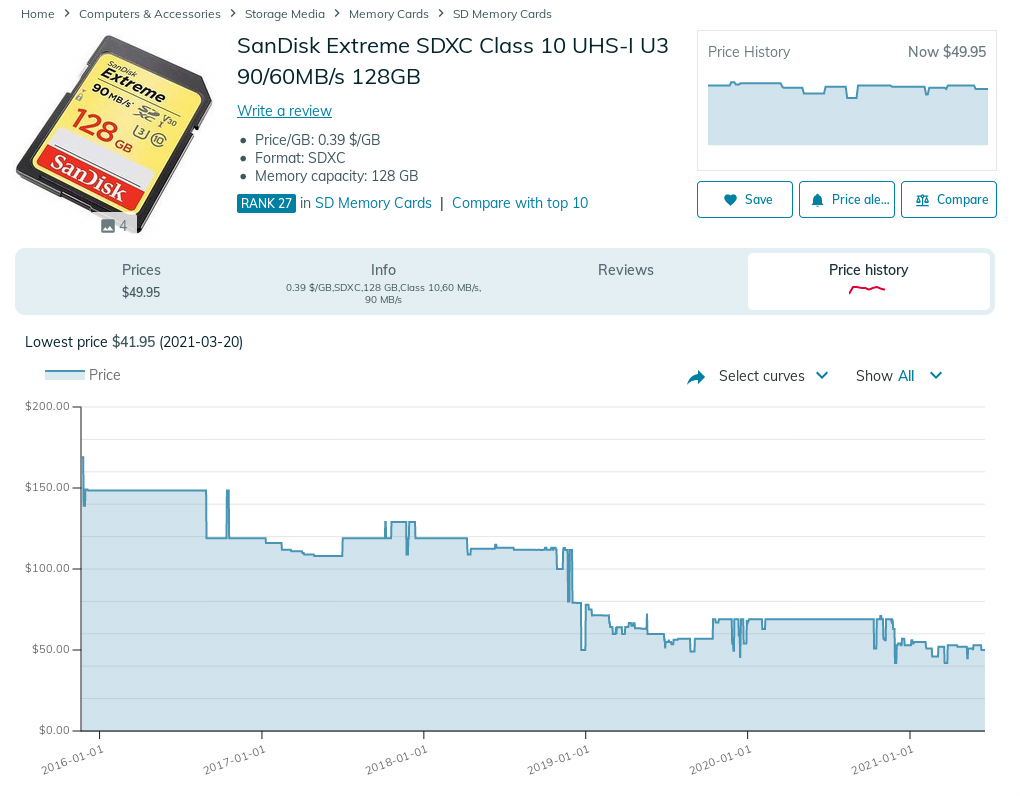This screenshot has width=1020, height=796.
Task: Click the $100.00 y-axis label
Action: click(47, 568)
